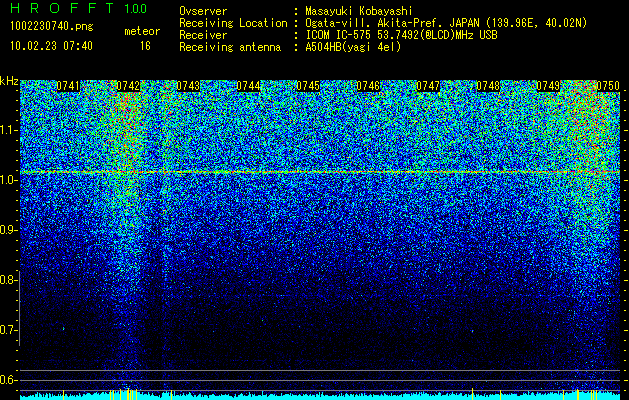Image resolution: width=629 pixels, height=400 pixels.
Task: Click the 0746 time marker
Action: point(368,86)
